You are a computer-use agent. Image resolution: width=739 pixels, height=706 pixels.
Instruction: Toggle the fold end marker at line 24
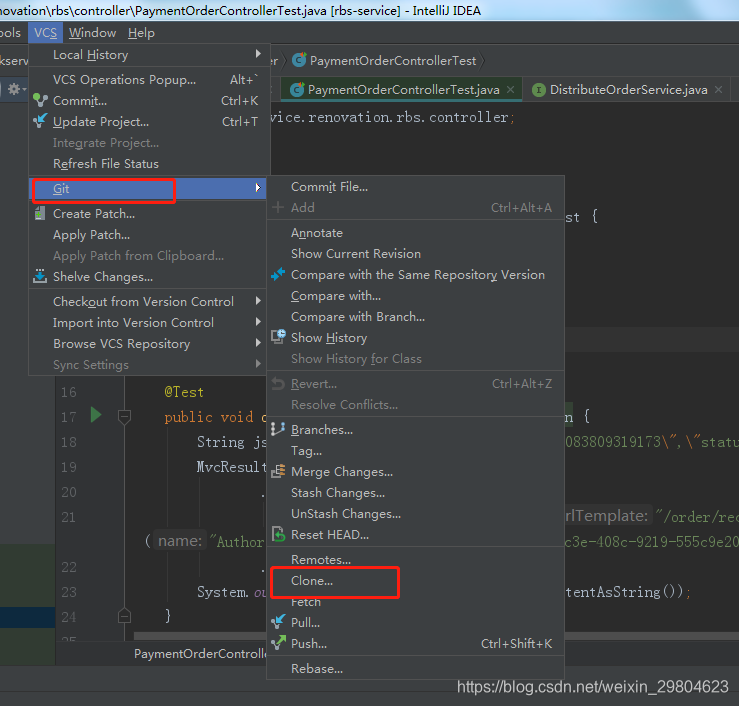[124, 616]
